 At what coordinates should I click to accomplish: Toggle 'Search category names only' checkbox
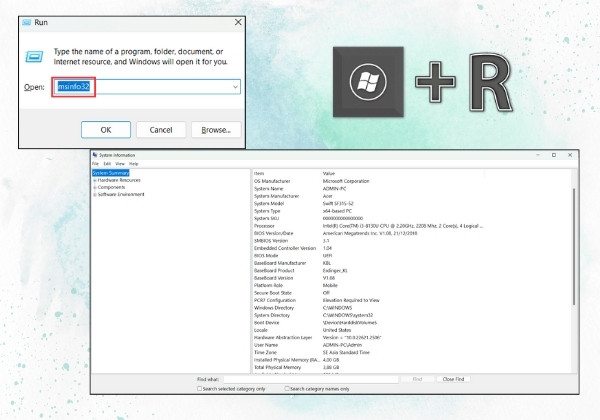coord(287,389)
